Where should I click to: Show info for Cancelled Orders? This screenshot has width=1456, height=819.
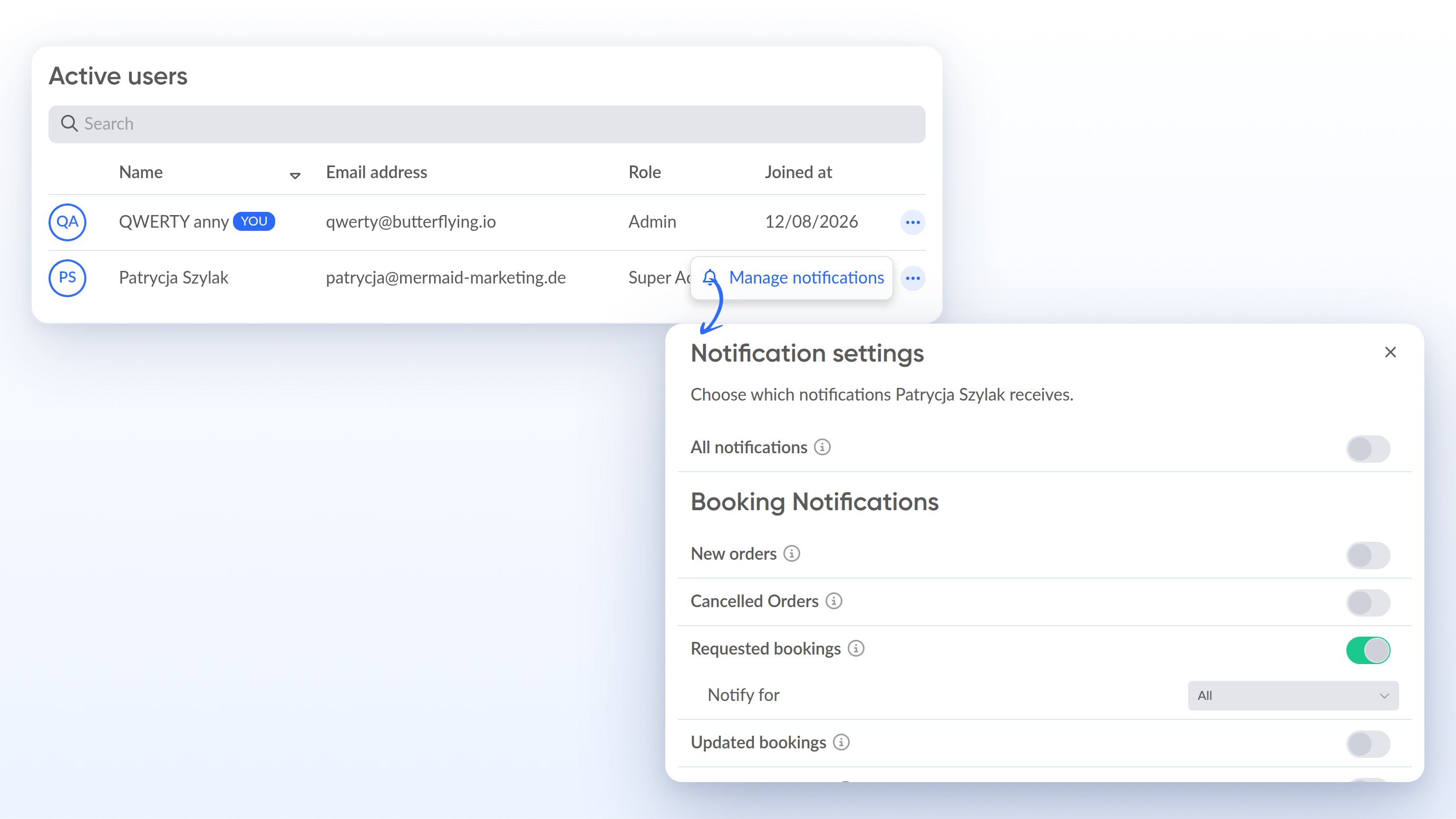point(833,601)
